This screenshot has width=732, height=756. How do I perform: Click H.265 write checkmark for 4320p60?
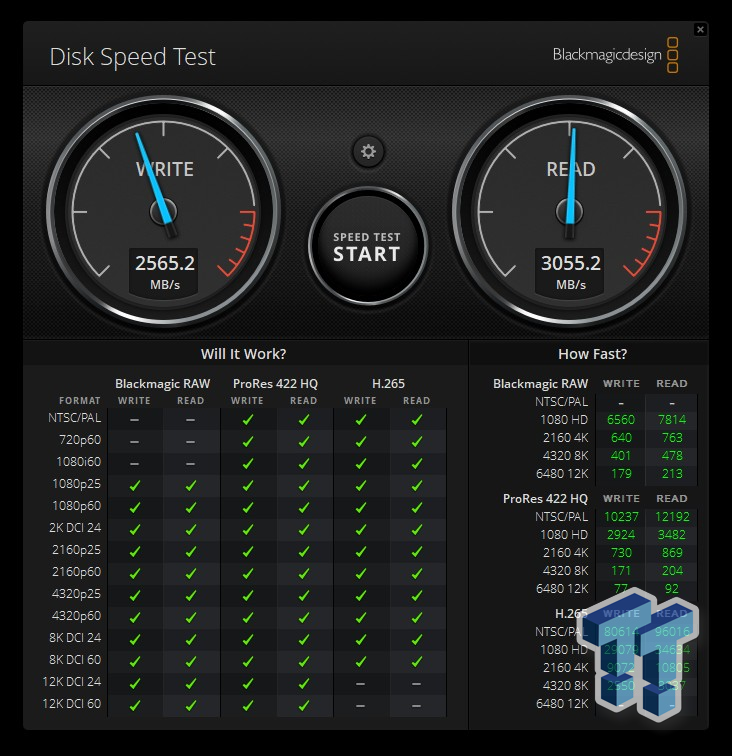tap(360, 617)
